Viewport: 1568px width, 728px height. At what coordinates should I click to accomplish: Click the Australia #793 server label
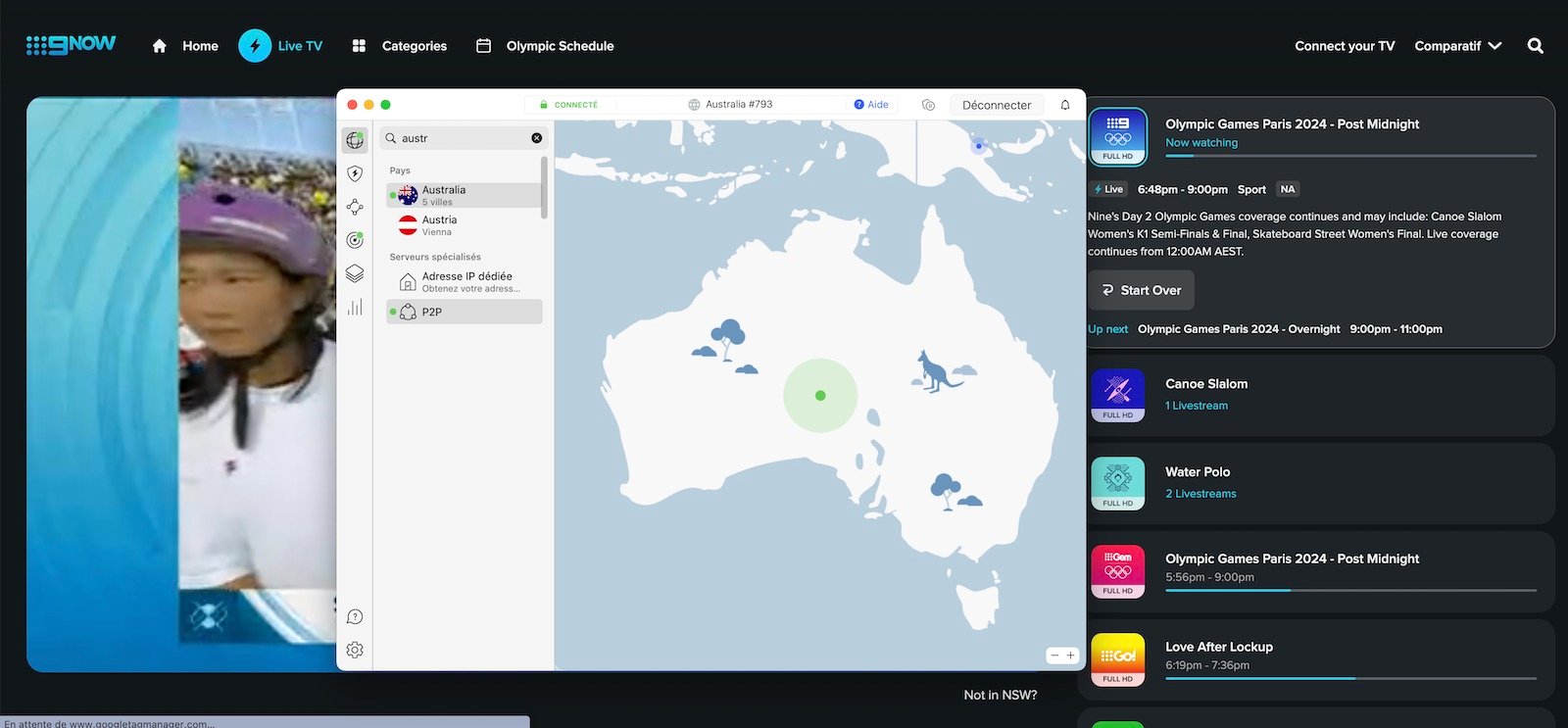click(x=730, y=104)
